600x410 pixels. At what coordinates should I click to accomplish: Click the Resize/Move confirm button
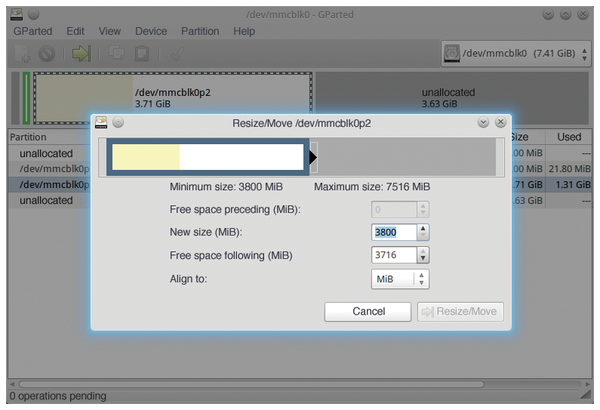point(460,312)
